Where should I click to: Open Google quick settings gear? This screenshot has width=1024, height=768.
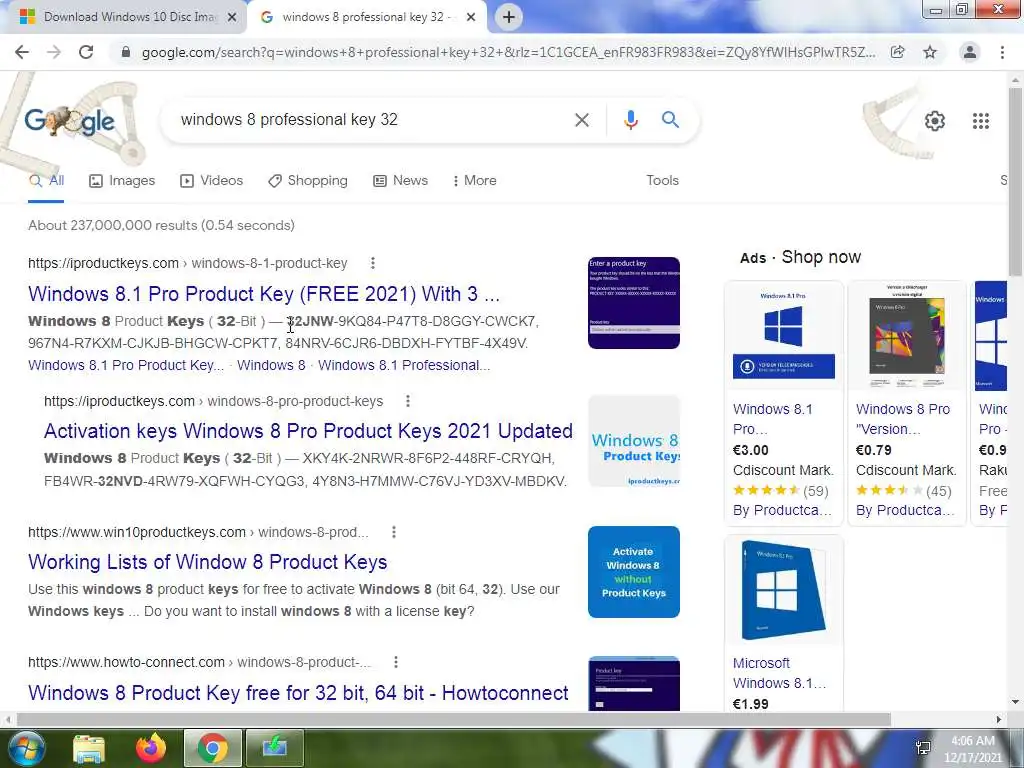coord(935,121)
